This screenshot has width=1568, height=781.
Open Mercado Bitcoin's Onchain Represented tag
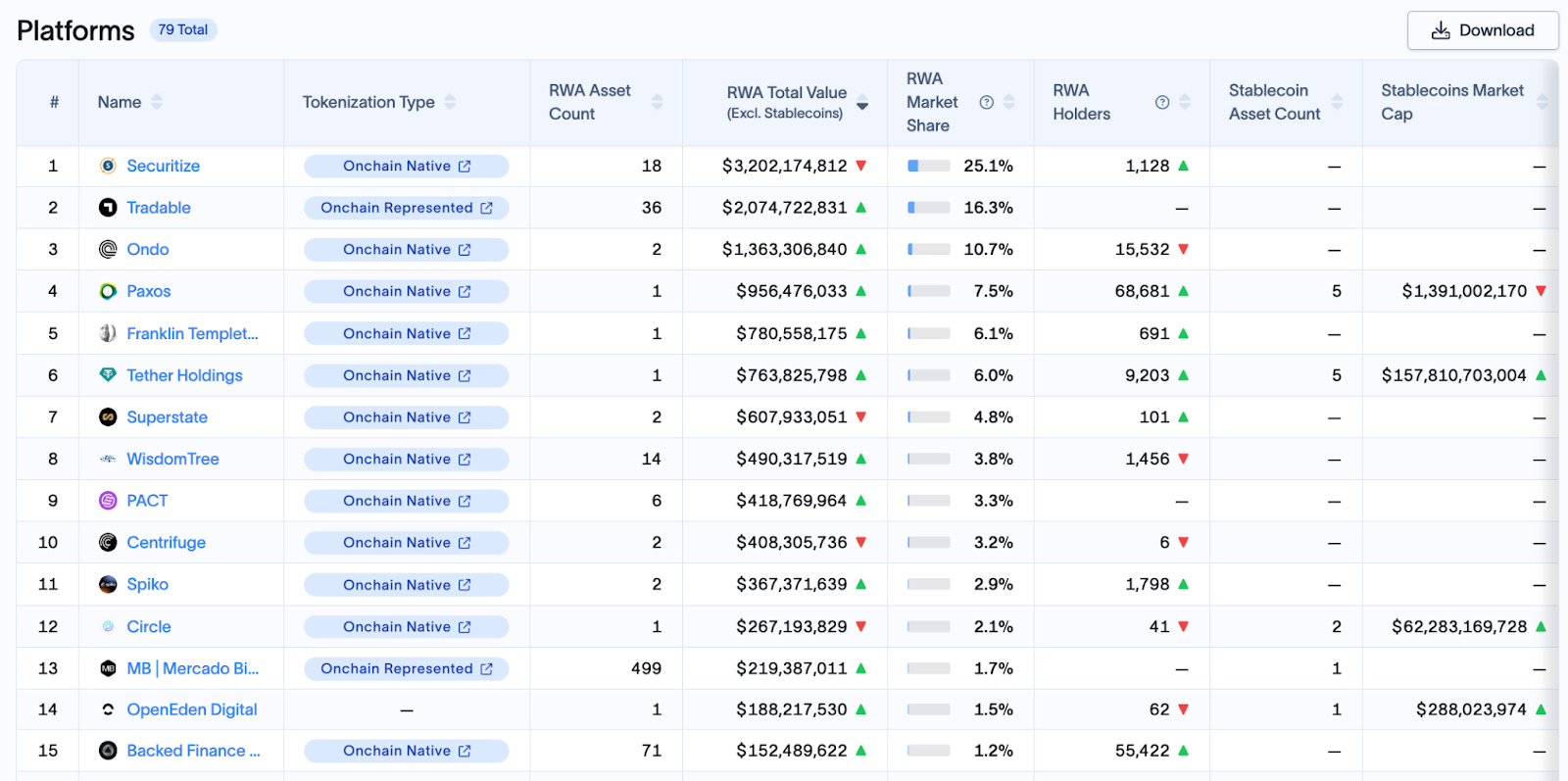click(407, 668)
